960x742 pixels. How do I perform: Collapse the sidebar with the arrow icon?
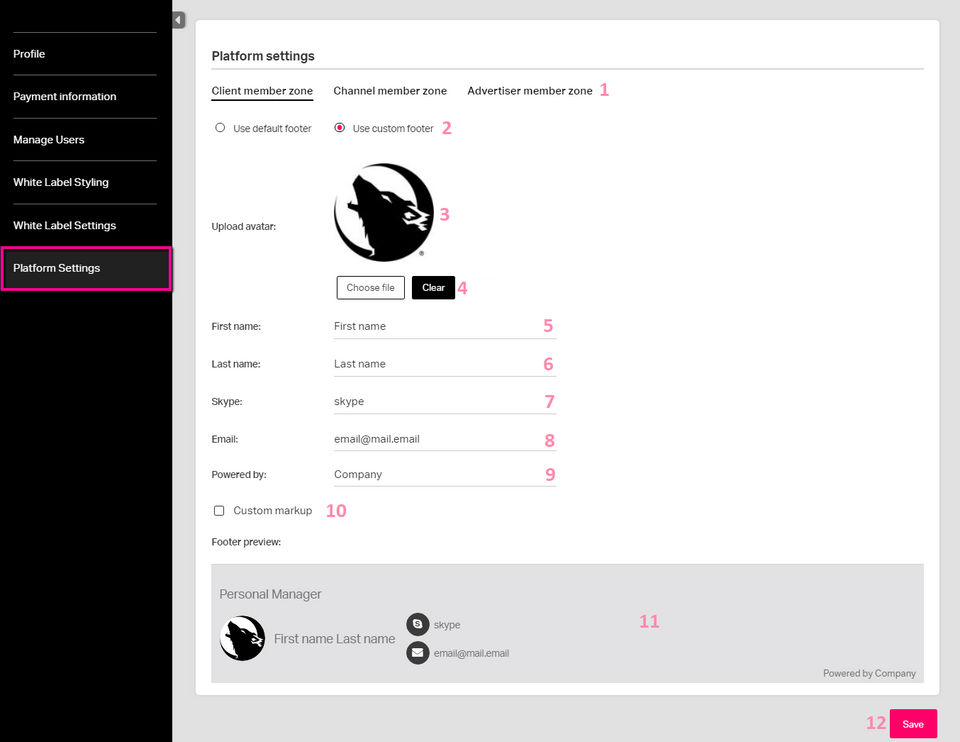coord(178,20)
